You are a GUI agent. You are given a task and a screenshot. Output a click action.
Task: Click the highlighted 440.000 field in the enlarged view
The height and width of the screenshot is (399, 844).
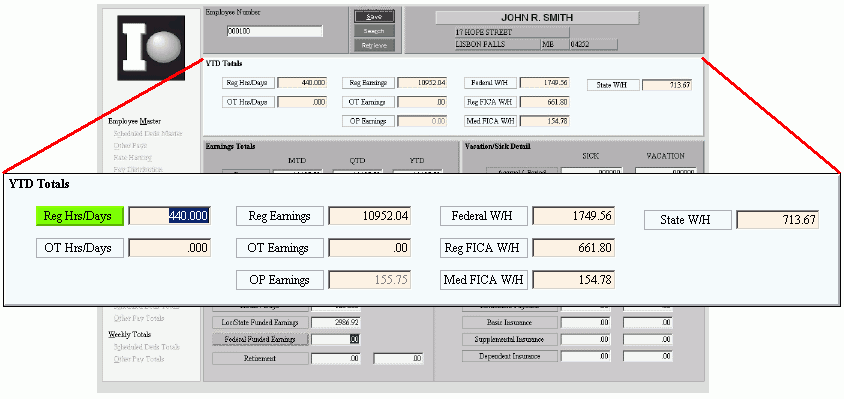coord(170,216)
